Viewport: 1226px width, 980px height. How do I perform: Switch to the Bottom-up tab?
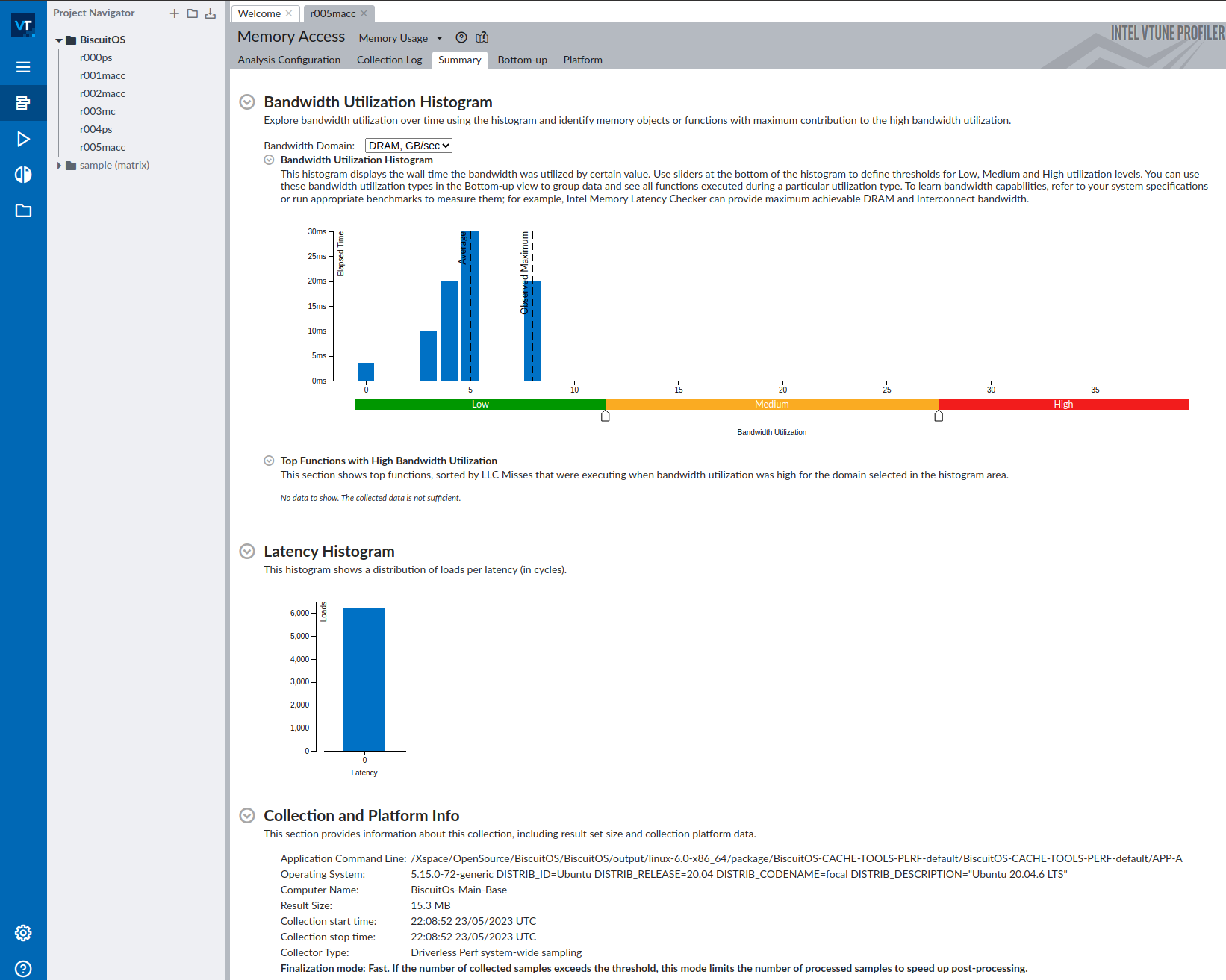pyautogui.click(x=522, y=60)
